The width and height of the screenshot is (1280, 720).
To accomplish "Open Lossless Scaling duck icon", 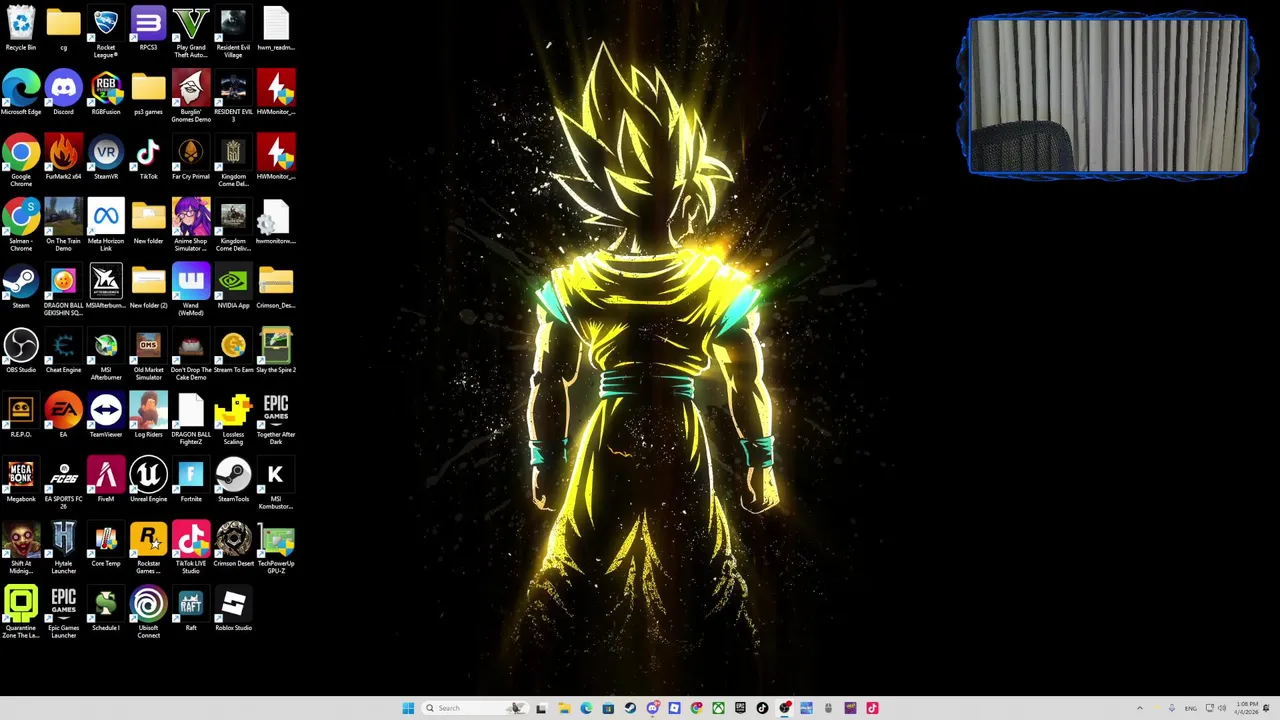I will [233, 419].
